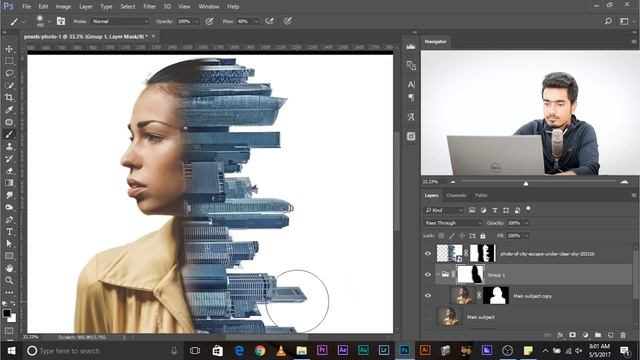Open the brush Mode dropdown set to Normal
Image resolution: width=640 pixels, height=360 pixels.
click(x=120, y=21)
